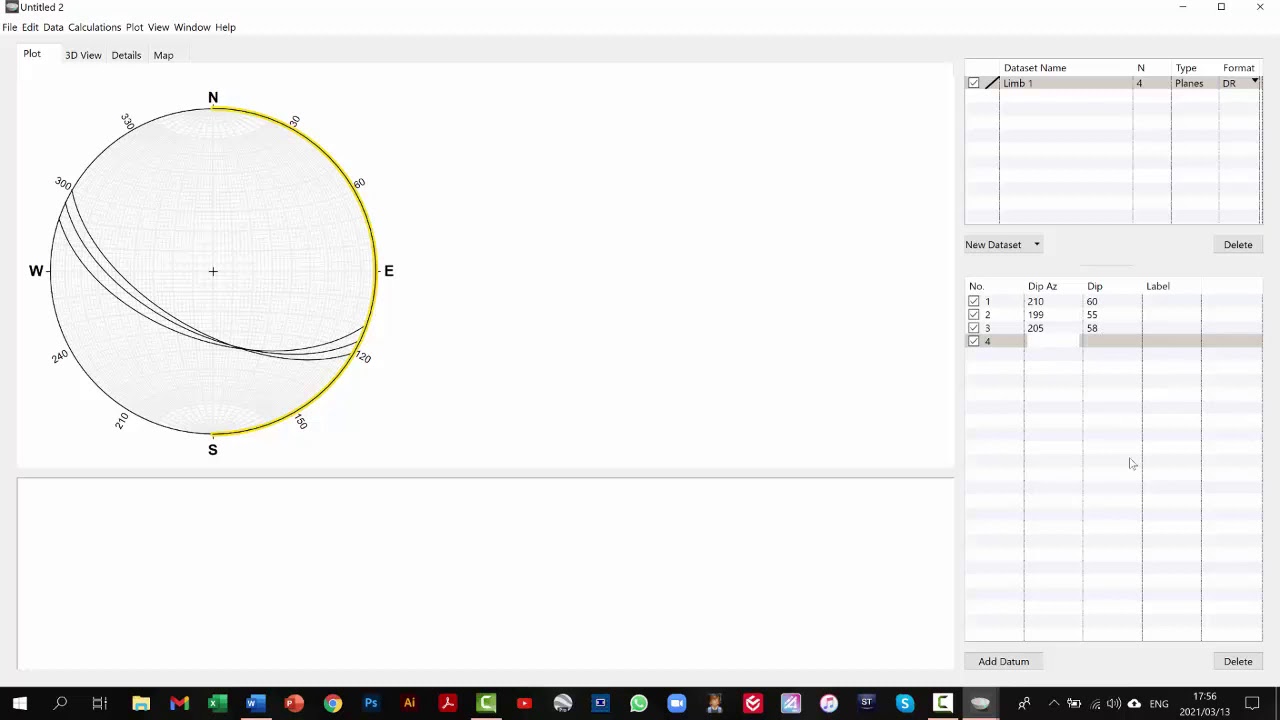The height and width of the screenshot is (720, 1280).
Task: Click the Dip Az value 210
Action: coord(1035,301)
